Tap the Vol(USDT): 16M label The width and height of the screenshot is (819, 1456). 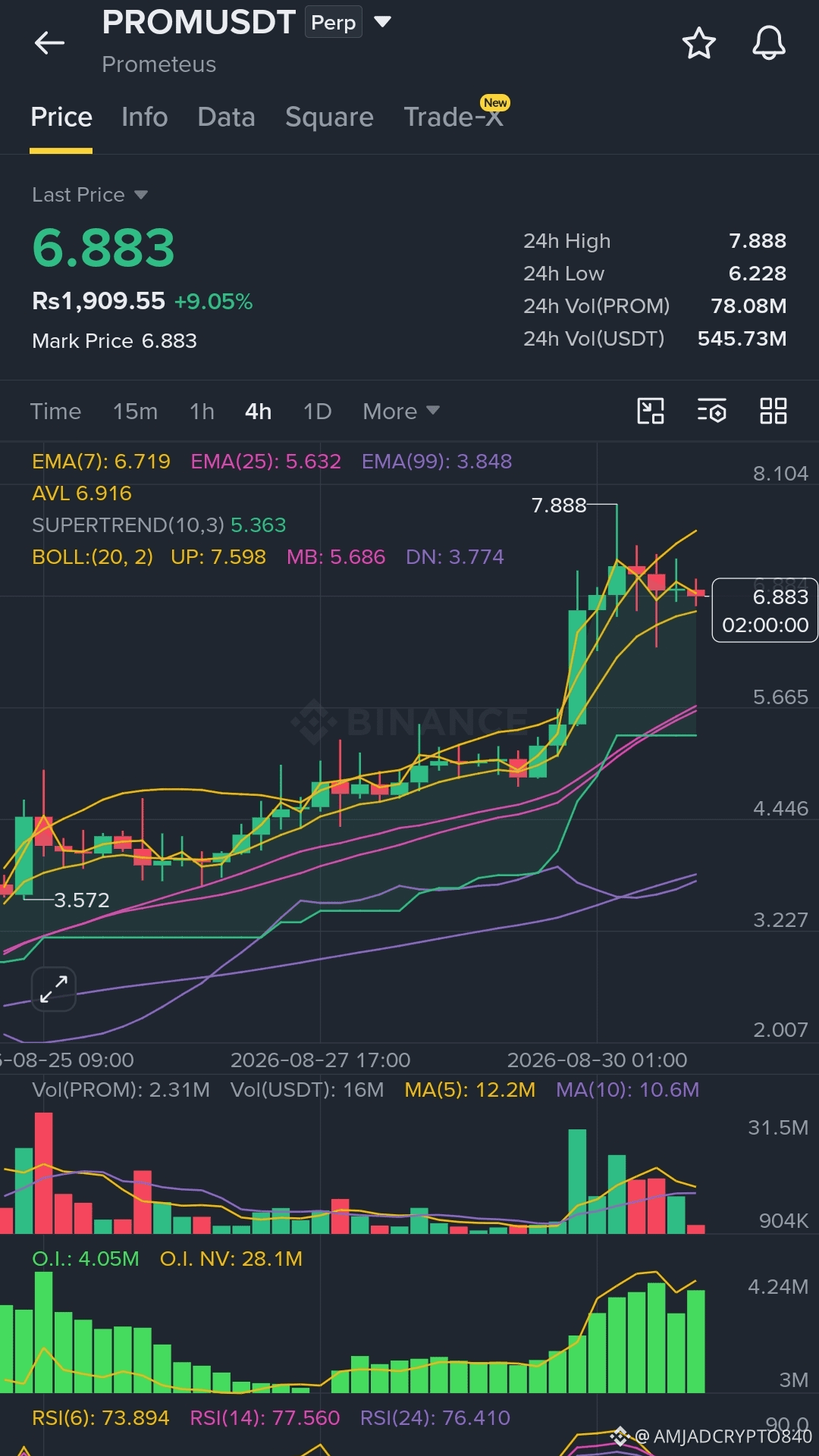(x=307, y=1090)
